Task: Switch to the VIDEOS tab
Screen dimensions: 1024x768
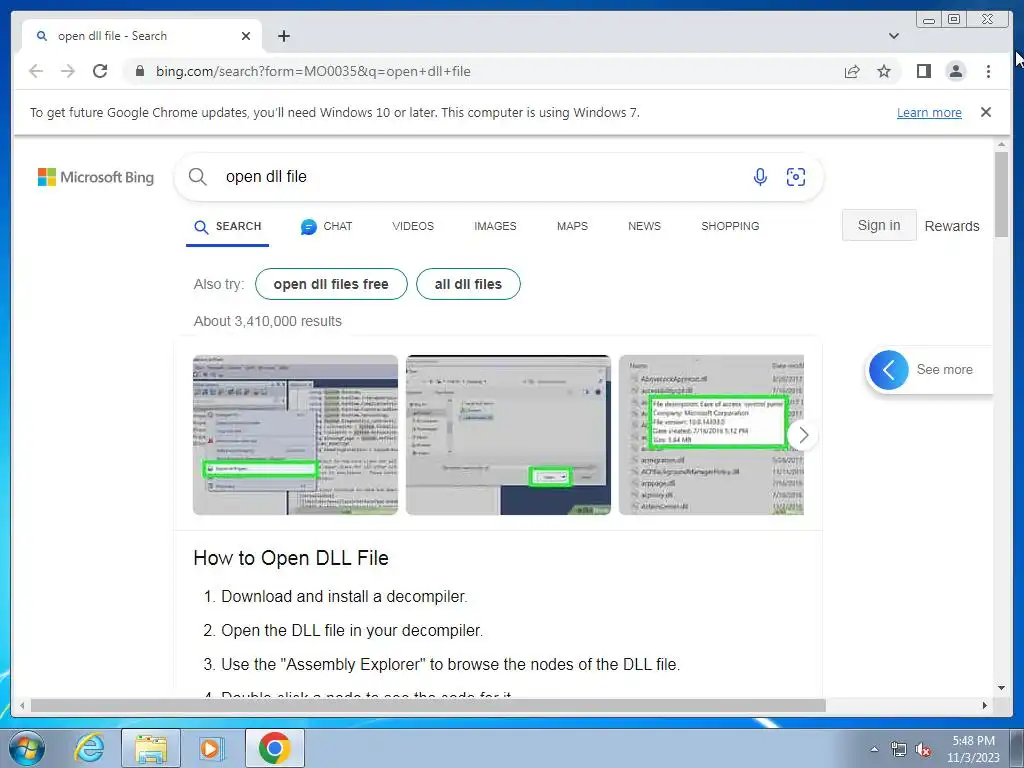Action: (x=413, y=226)
